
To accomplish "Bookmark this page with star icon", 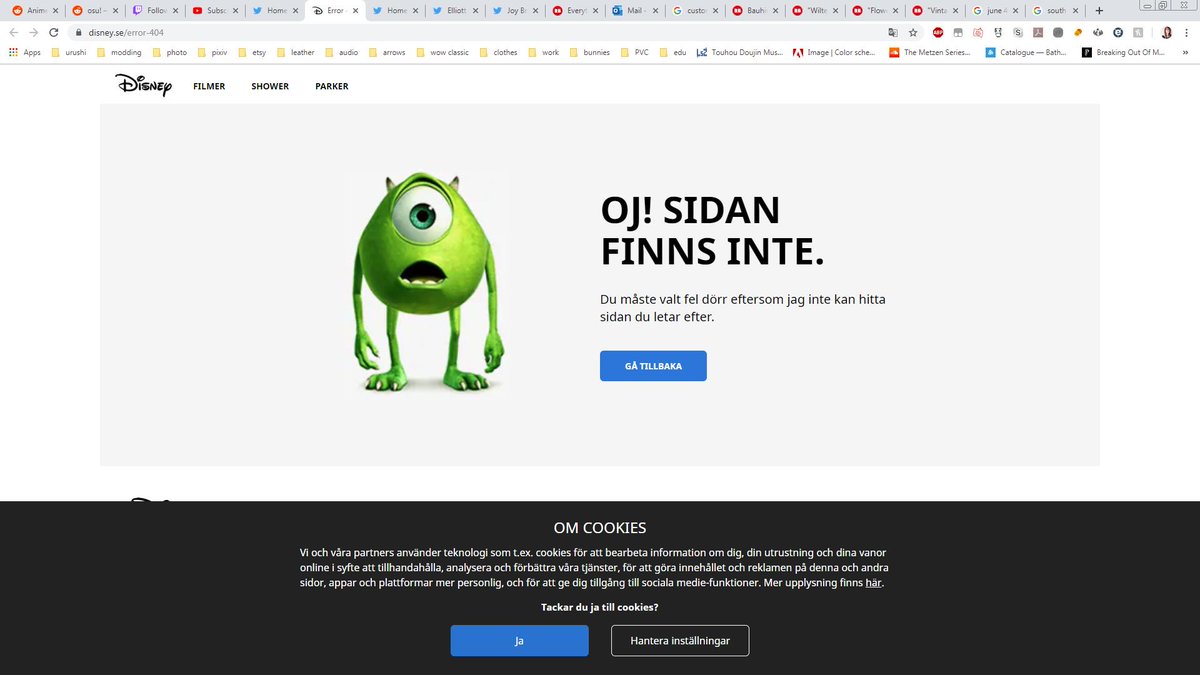I will click(913, 32).
